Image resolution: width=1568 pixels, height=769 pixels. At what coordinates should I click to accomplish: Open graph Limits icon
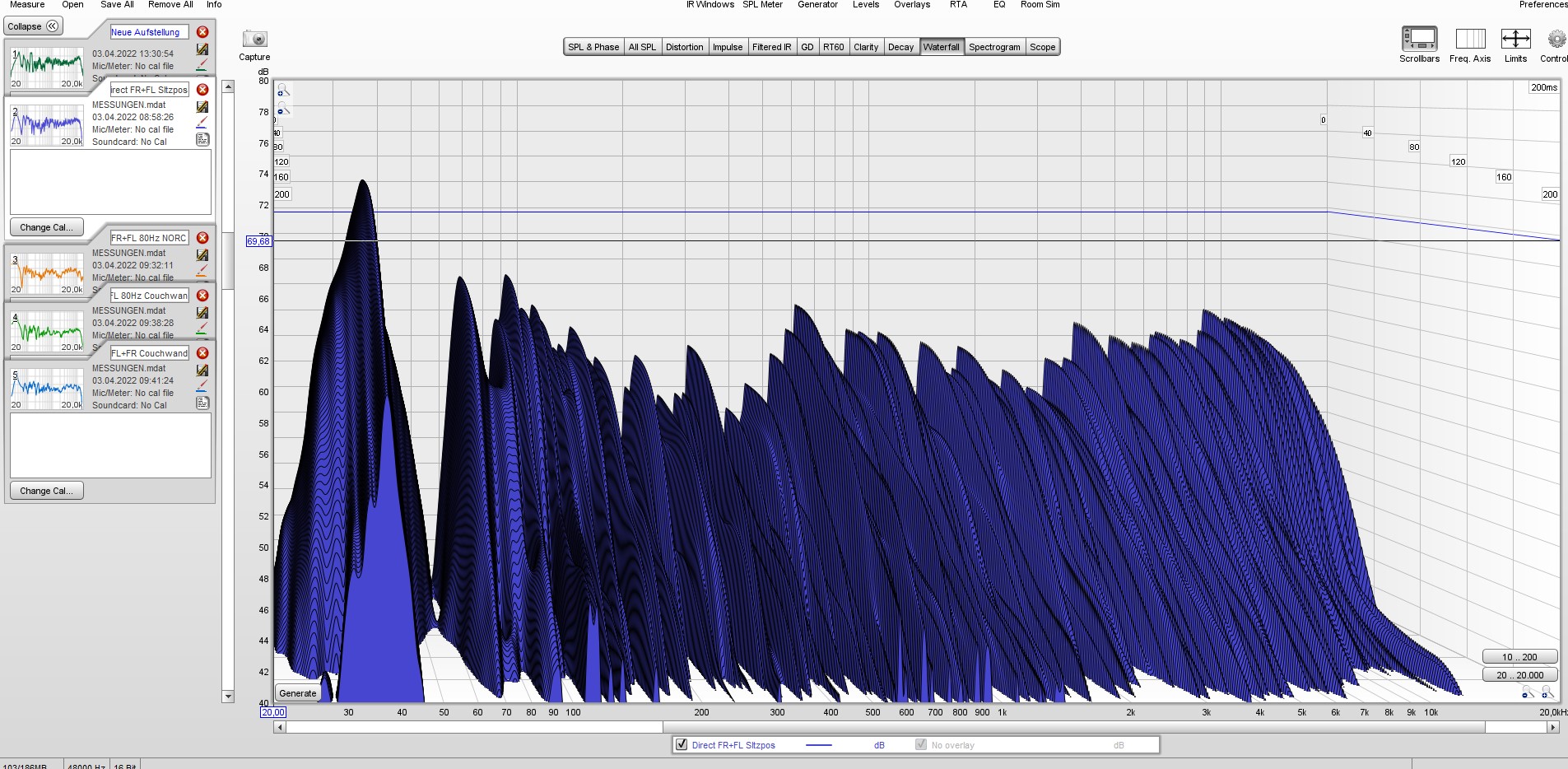tap(1514, 39)
